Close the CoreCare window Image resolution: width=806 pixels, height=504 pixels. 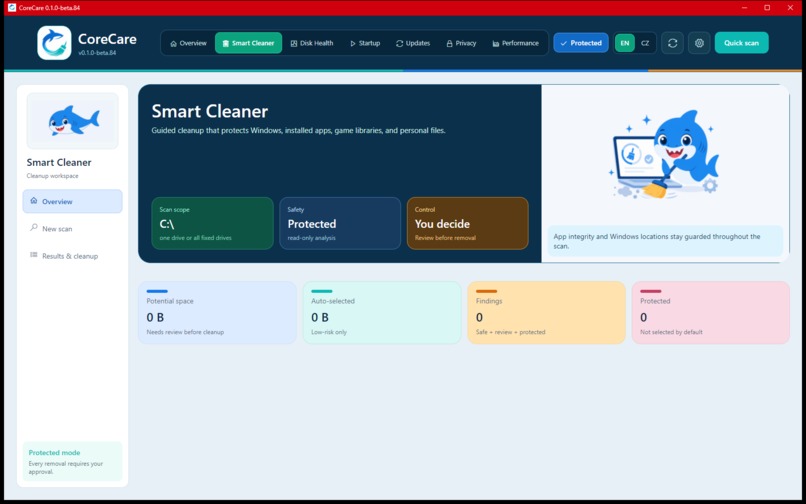click(790, 8)
